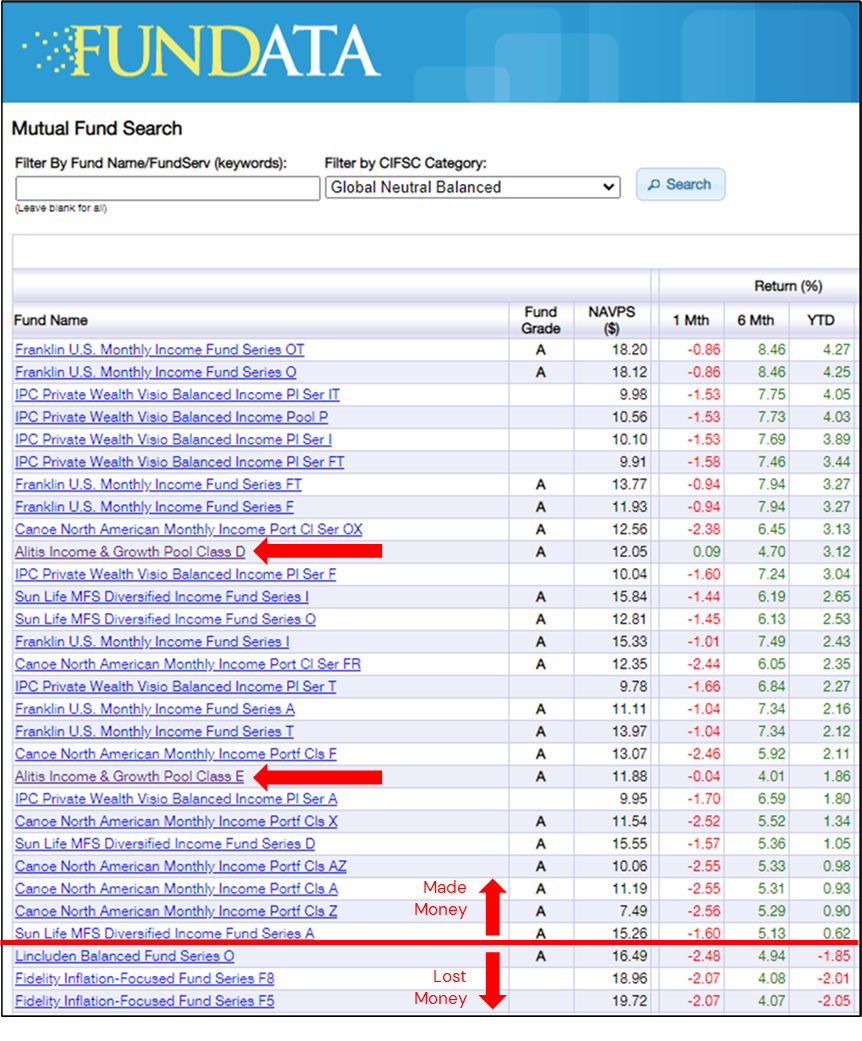Click 1 Mth return value 0.09
The width and height of the screenshot is (862, 1041).
point(707,552)
